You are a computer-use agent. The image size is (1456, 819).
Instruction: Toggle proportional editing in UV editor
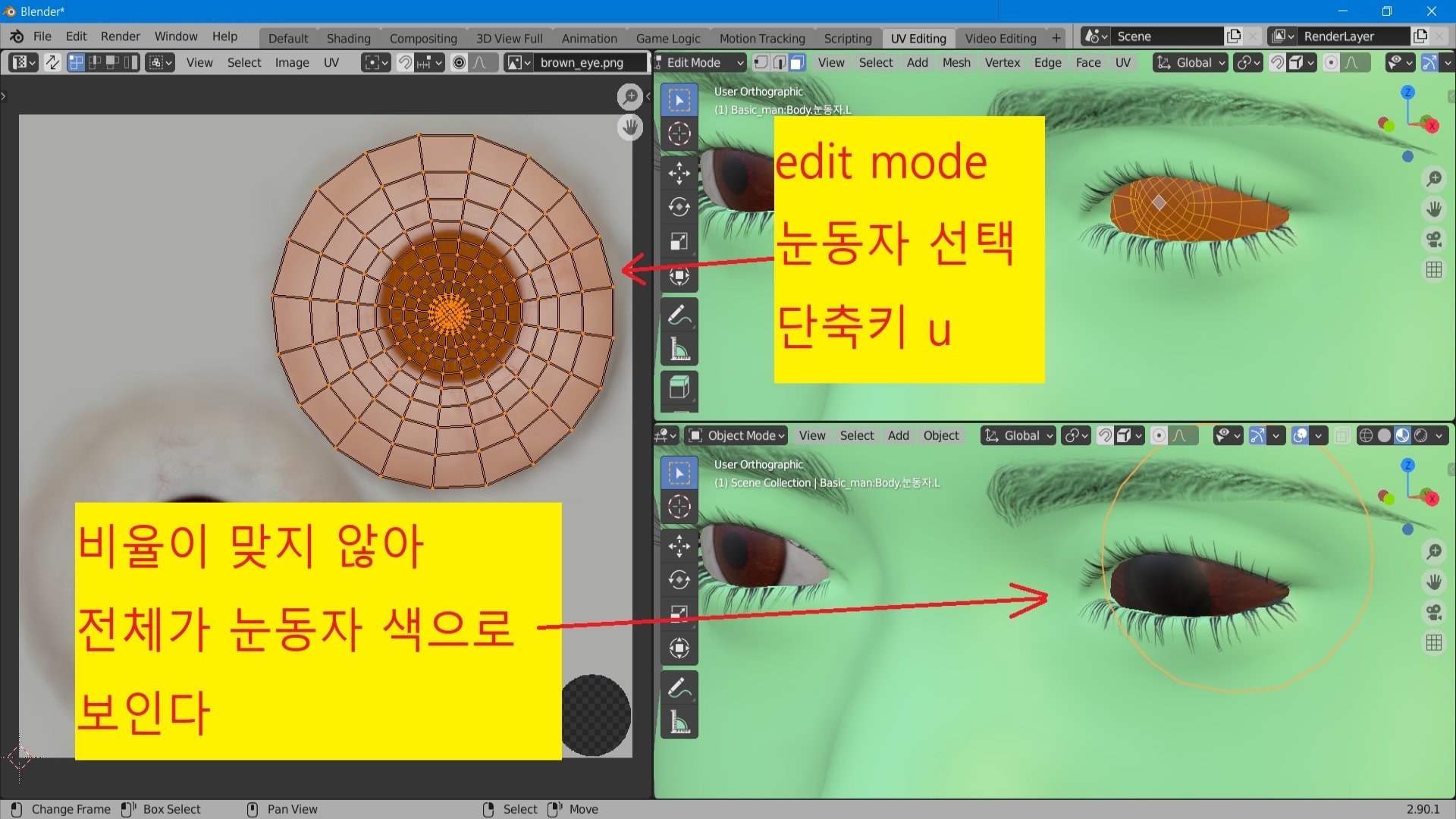point(459,62)
